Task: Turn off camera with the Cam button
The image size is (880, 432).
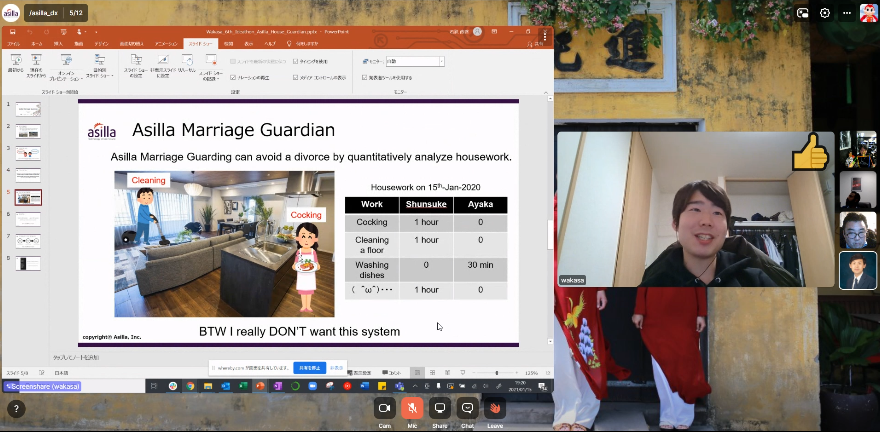Action: coord(384,408)
